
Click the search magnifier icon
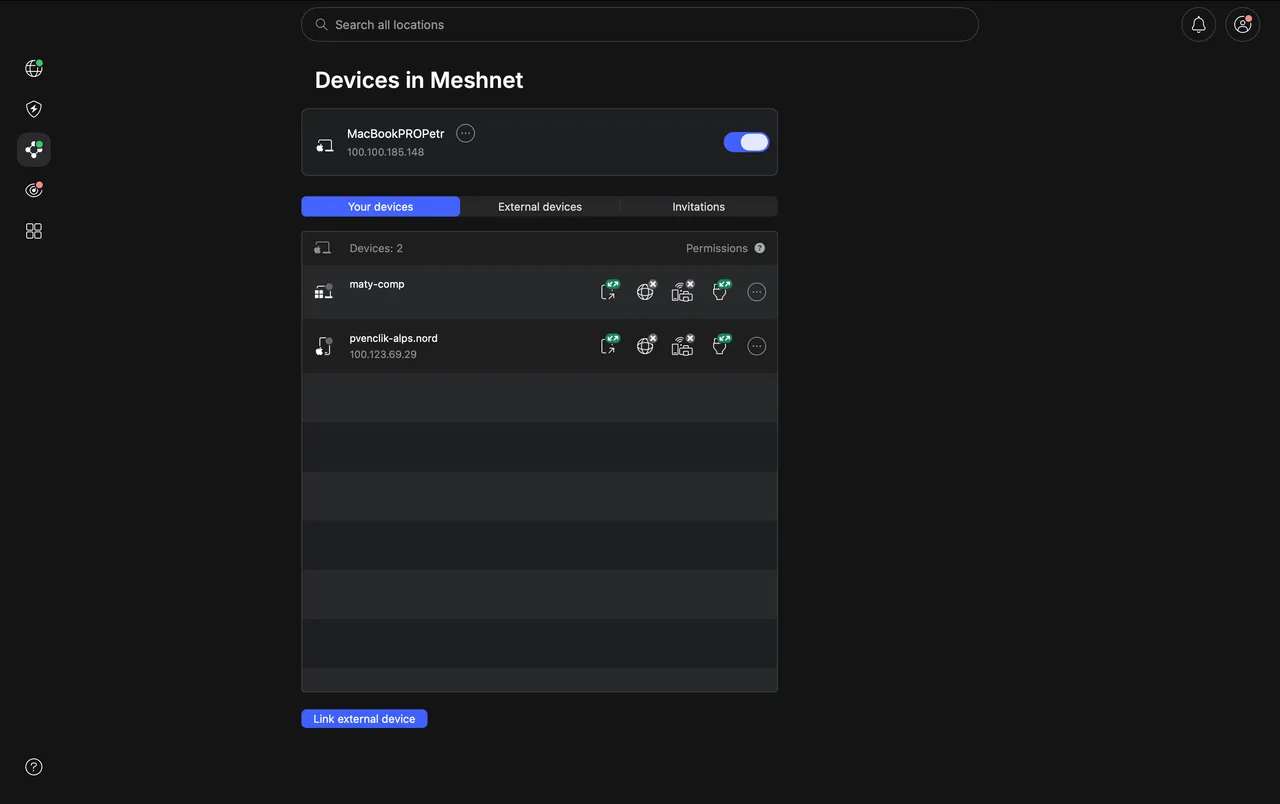[321, 24]
